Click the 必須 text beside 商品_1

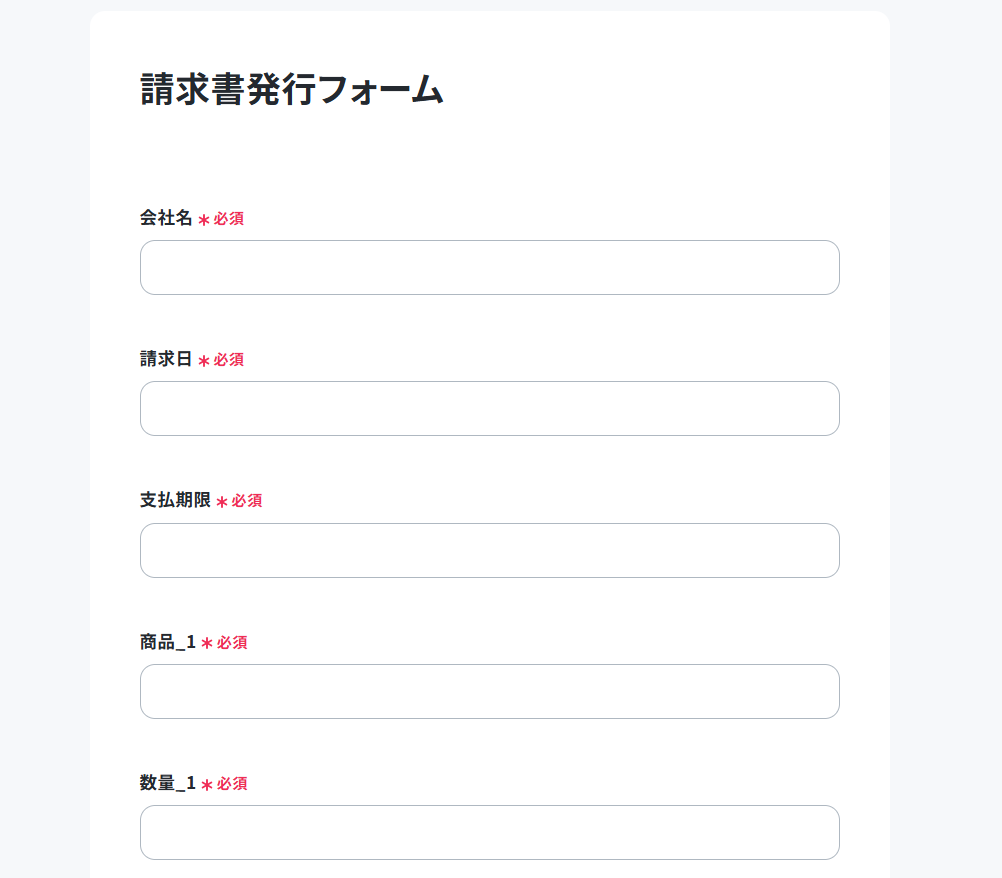click(232, 643)
